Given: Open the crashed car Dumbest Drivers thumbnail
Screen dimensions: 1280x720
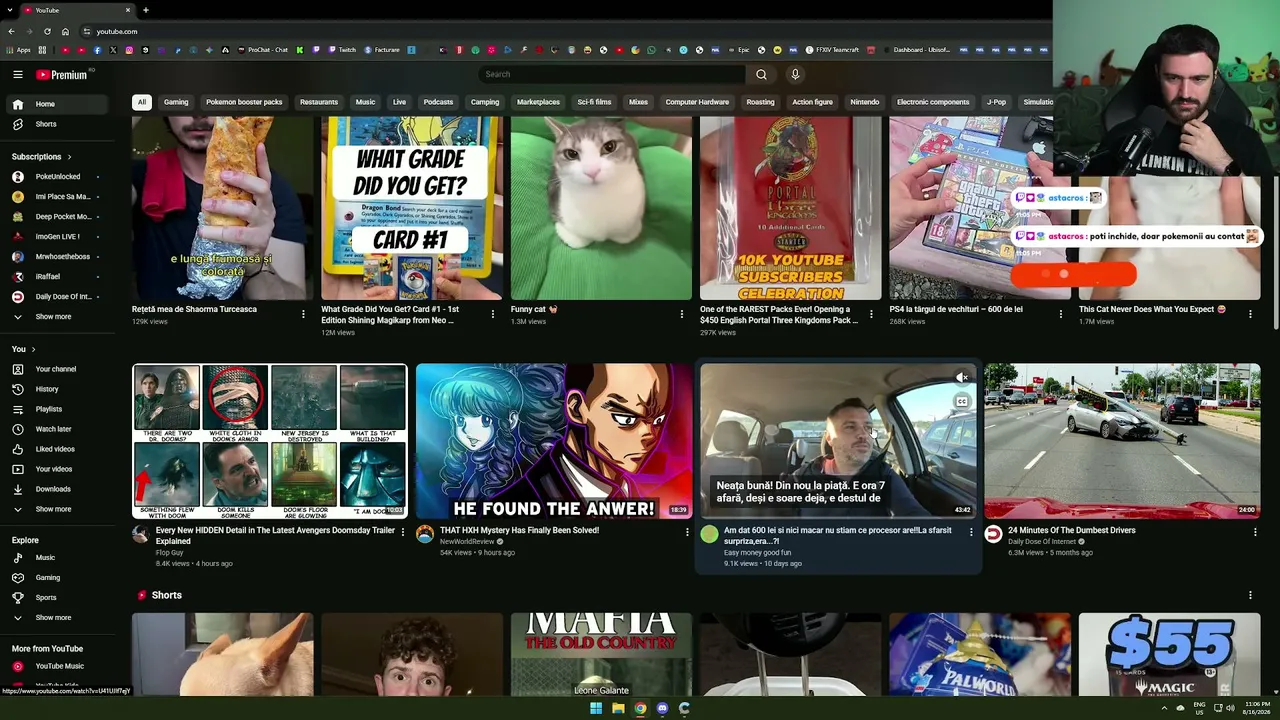Looking at the screenshot, I should point(1122,441).
